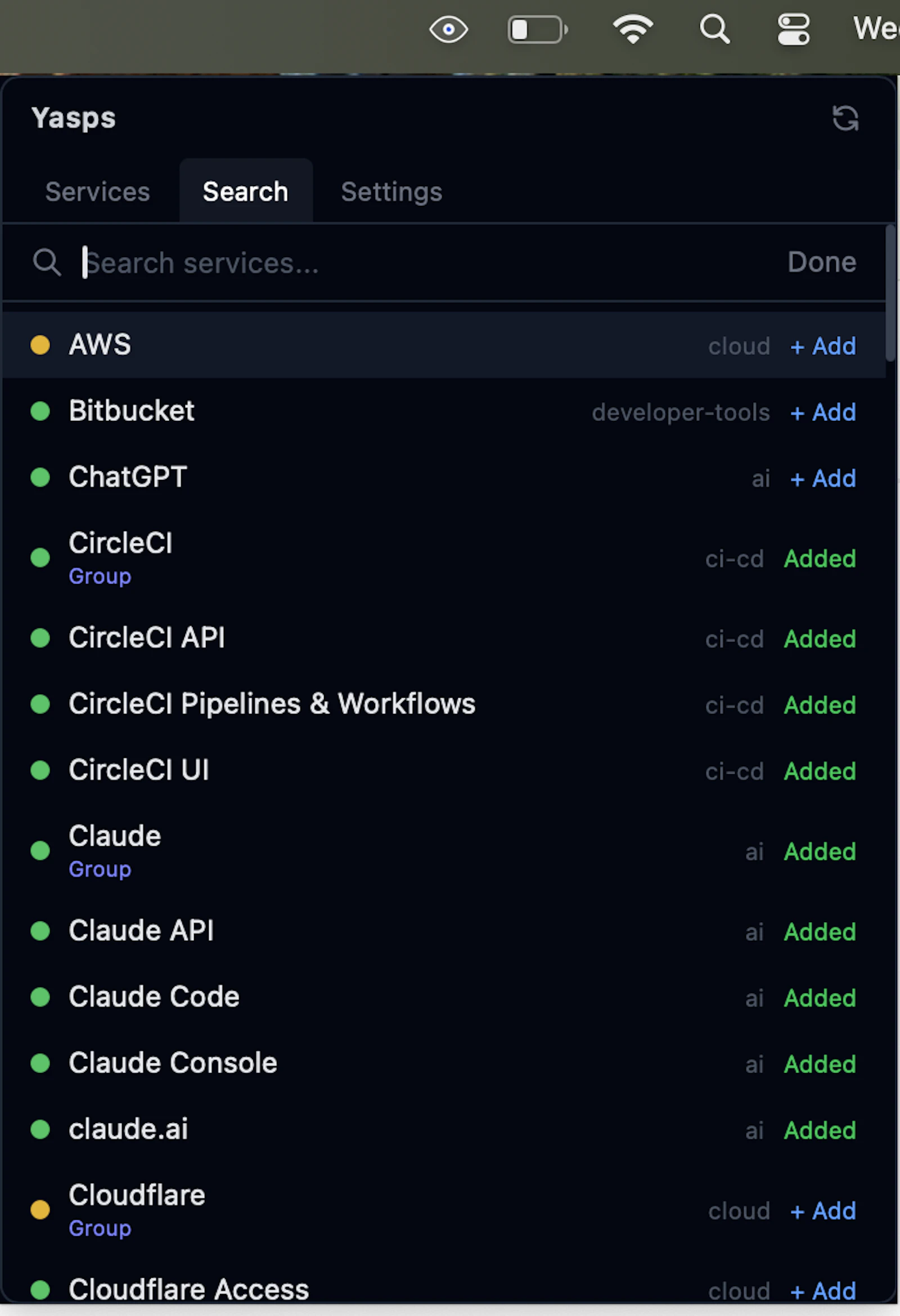Click the Wi-Fi icon in the menu bar
This screenshot has width=900, height=1316.
click(x=633, y=29)
